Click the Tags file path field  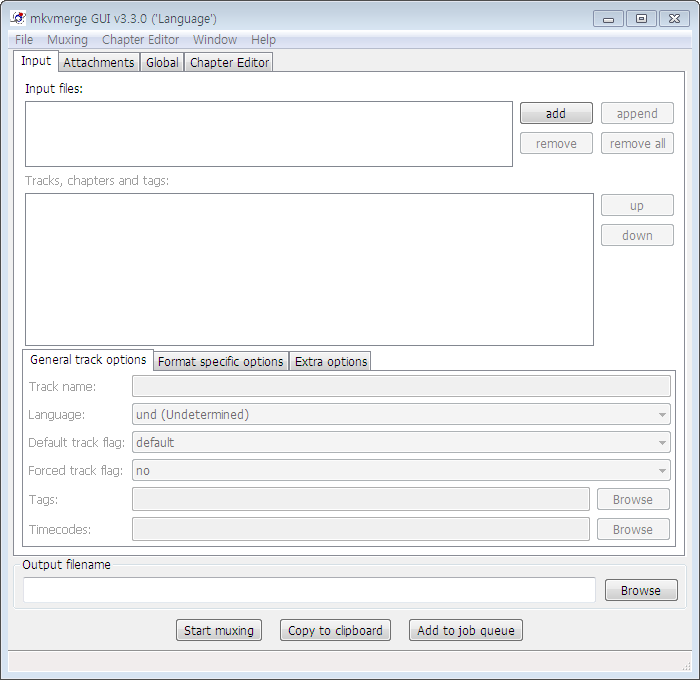361,499
